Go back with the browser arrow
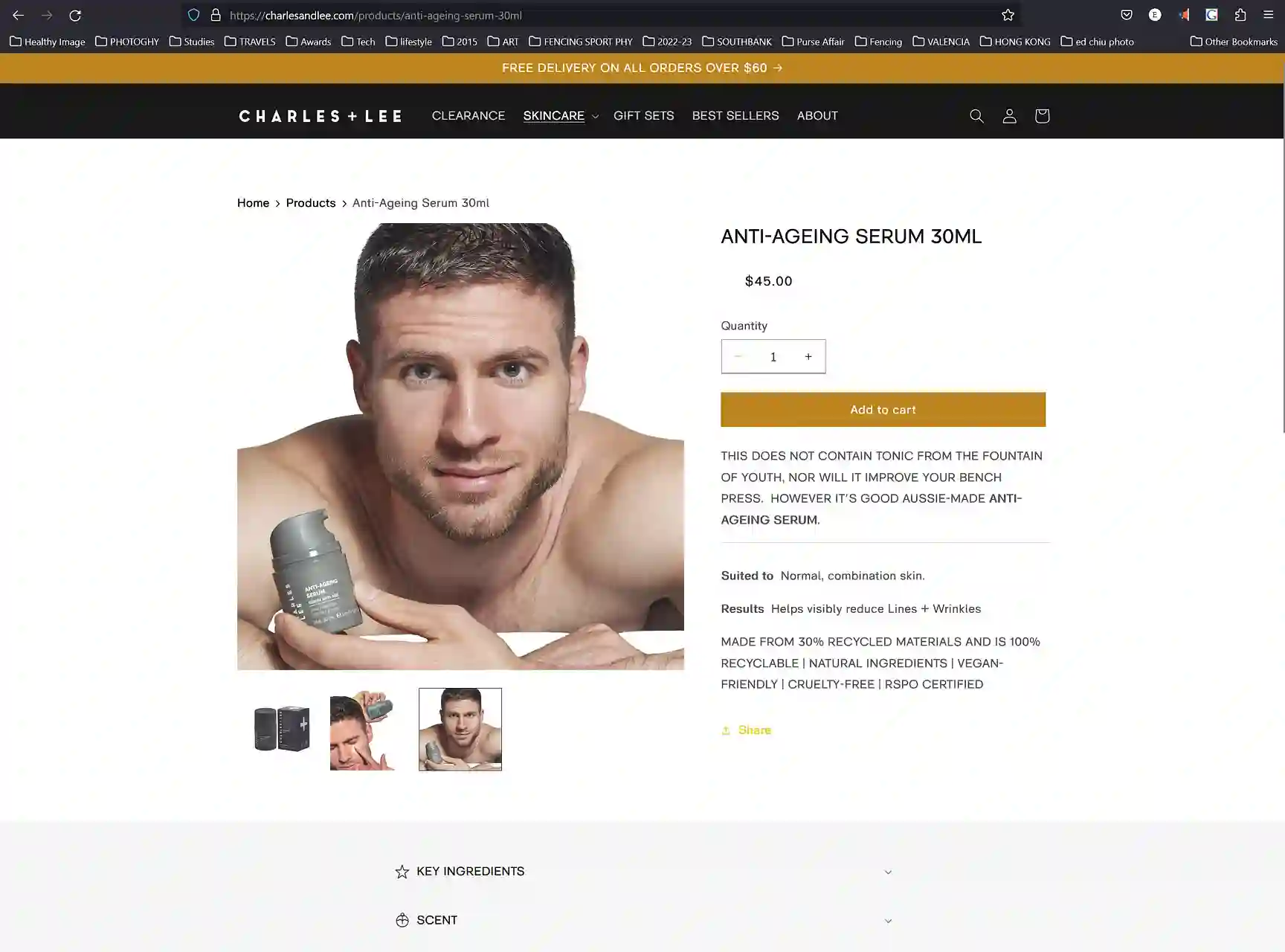The height and width of the screenshot is (952, 1285). 18,15
